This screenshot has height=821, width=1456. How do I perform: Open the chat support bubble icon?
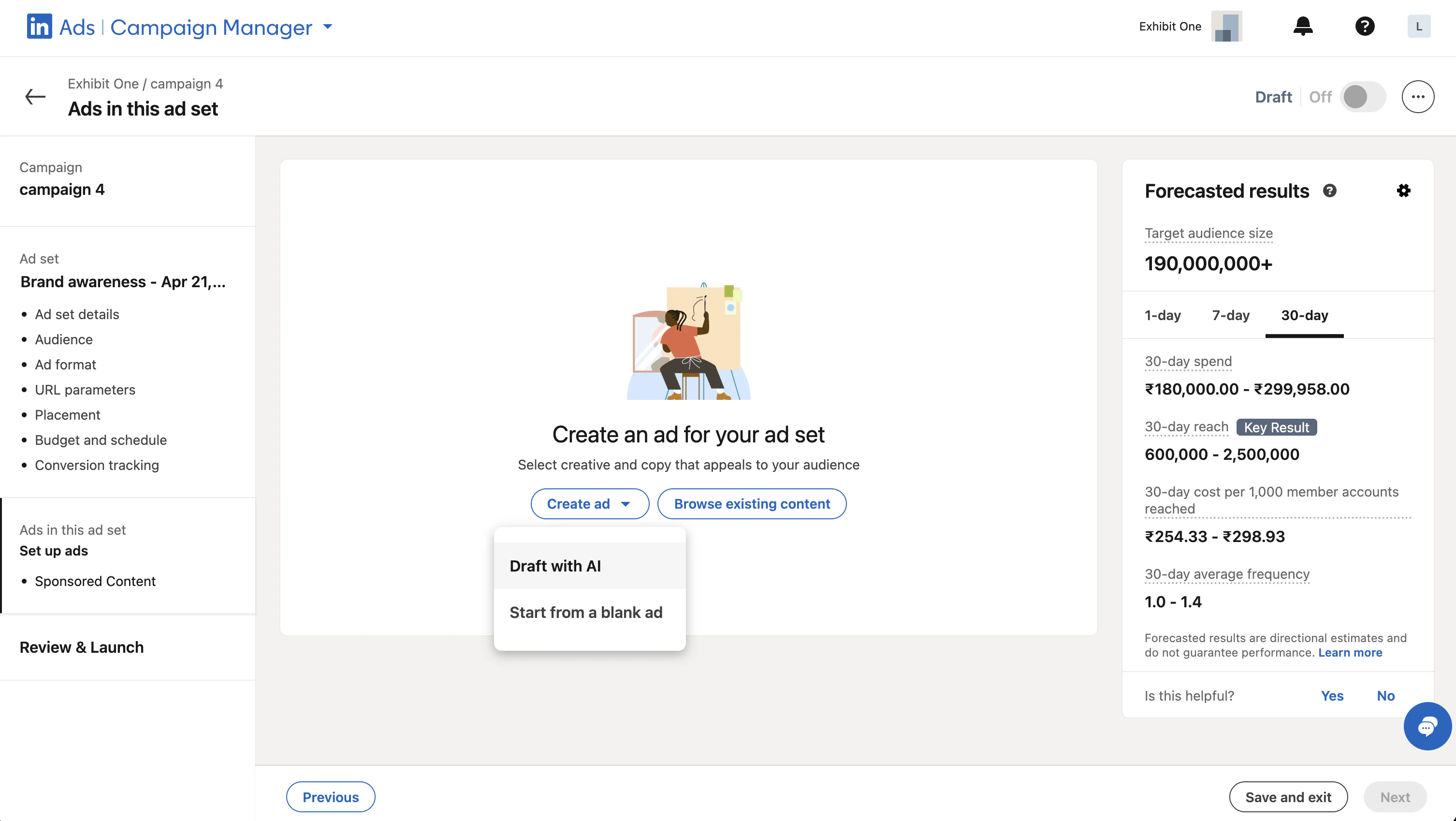(x=1427, y=727)
